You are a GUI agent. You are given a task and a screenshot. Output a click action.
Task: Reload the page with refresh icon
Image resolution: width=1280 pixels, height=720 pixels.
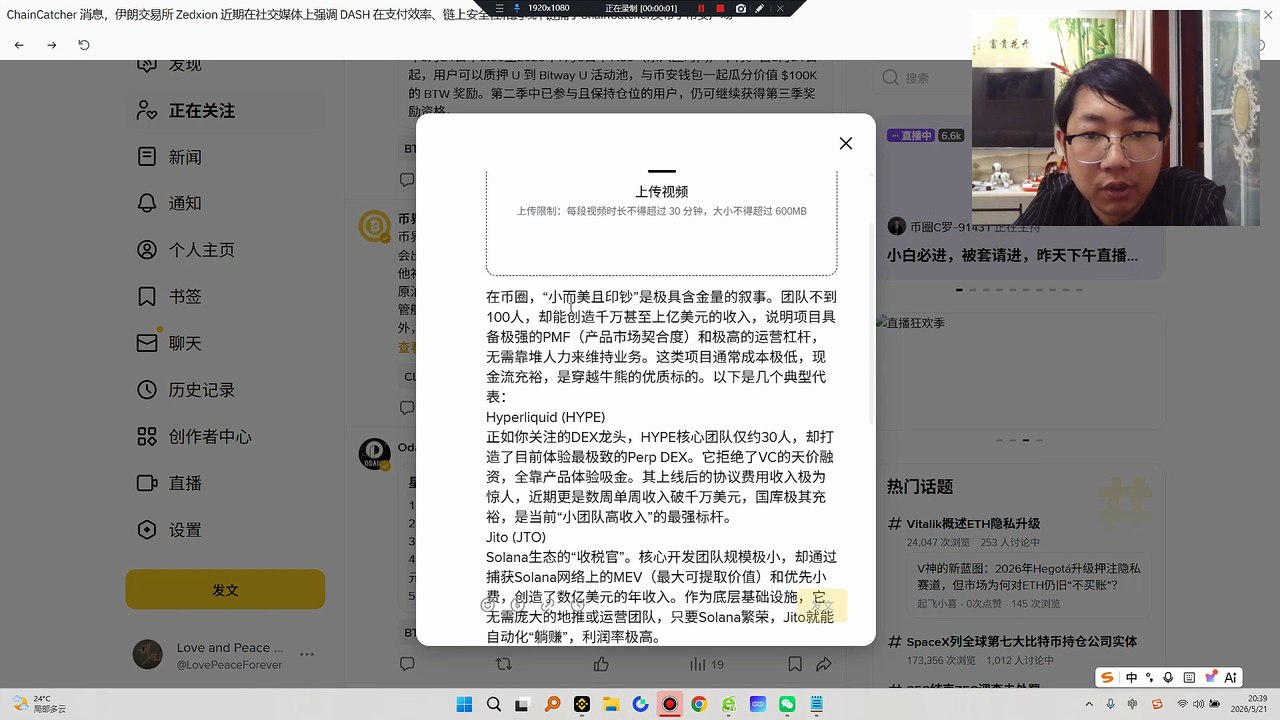tap(84, 45)
